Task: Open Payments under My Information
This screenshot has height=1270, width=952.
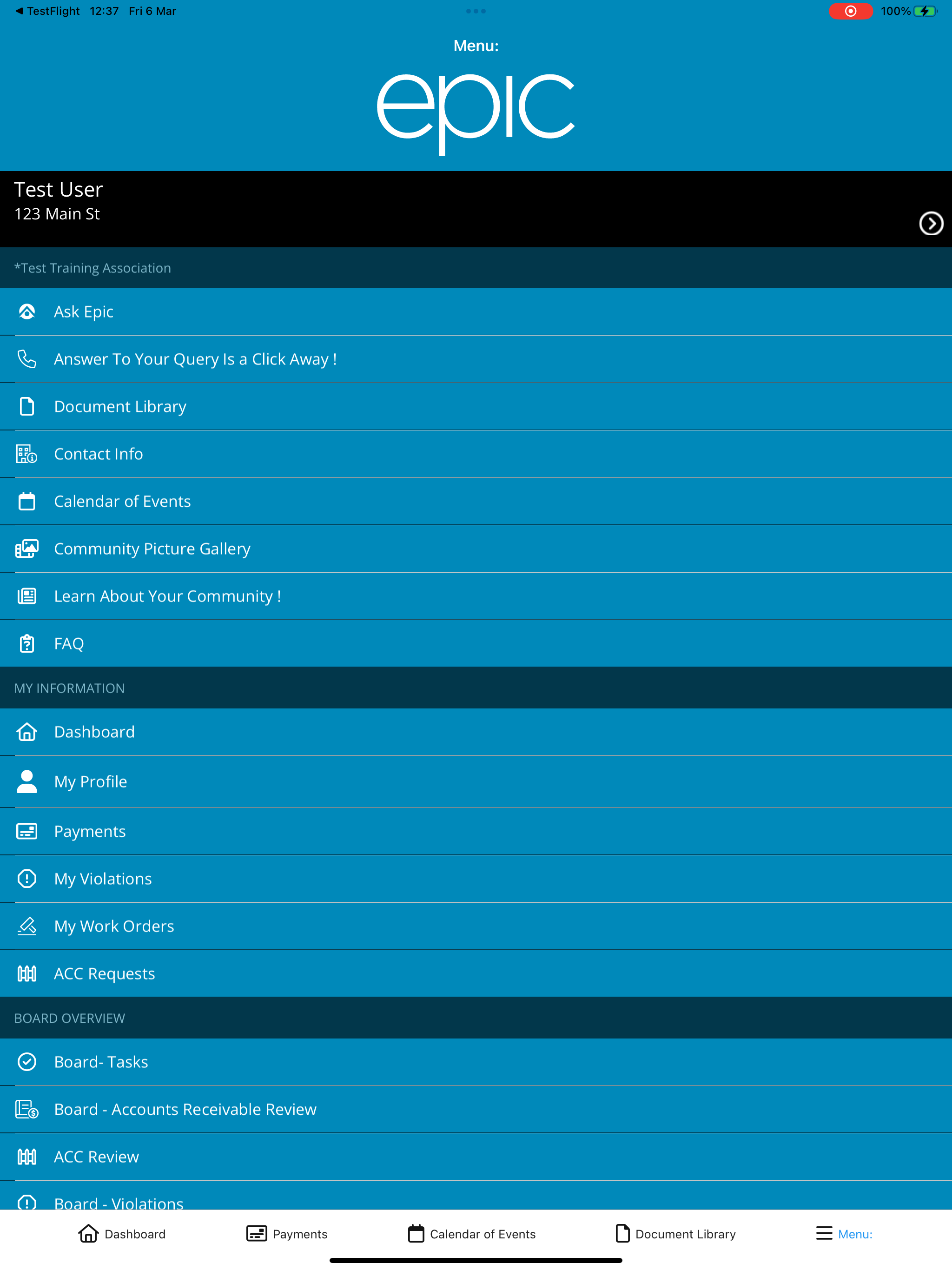Action: (x=476, y=831)
